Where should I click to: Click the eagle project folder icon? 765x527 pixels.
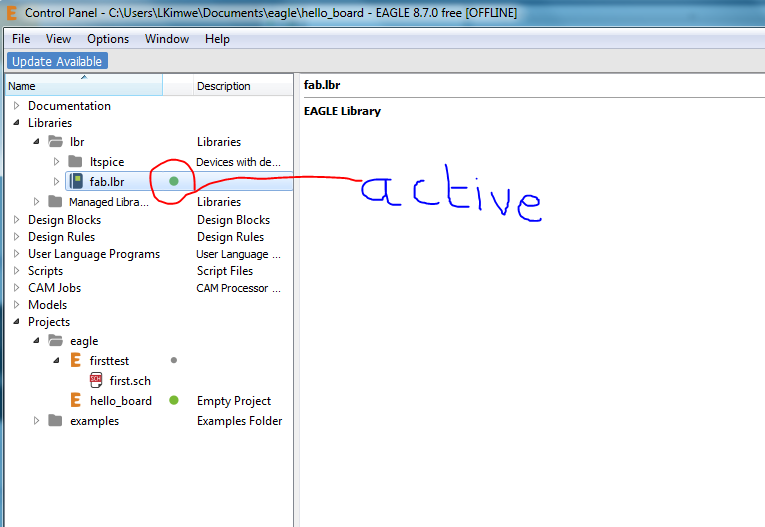click(x=56, y=340)
